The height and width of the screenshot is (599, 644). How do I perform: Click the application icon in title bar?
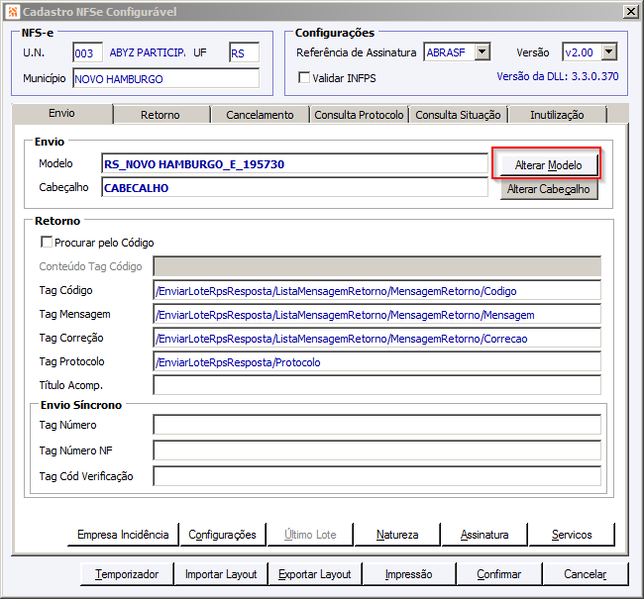[x=13, y=12]
